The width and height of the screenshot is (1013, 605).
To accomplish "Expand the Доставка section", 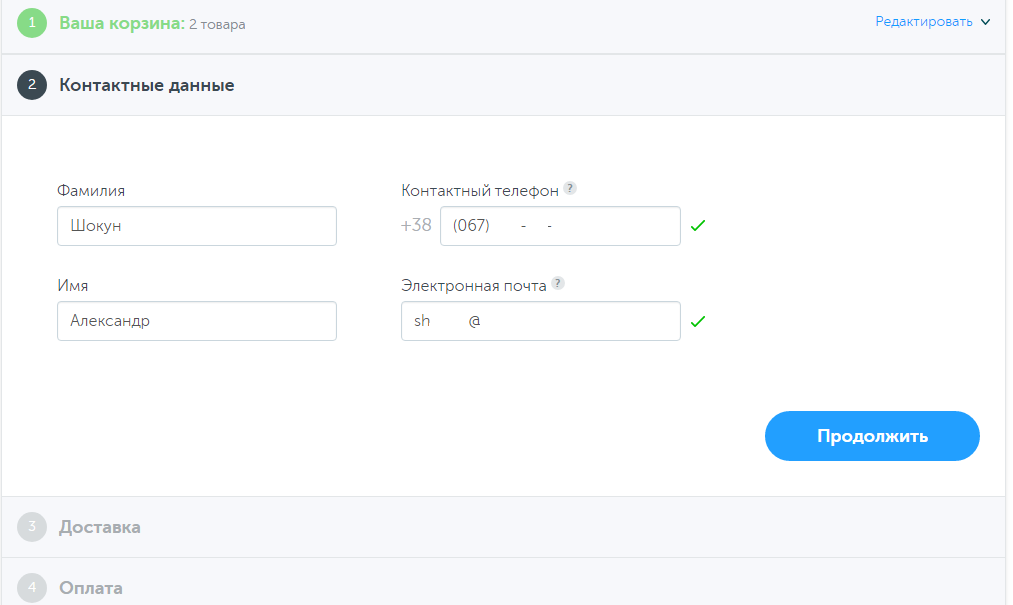I will [100, 527].
